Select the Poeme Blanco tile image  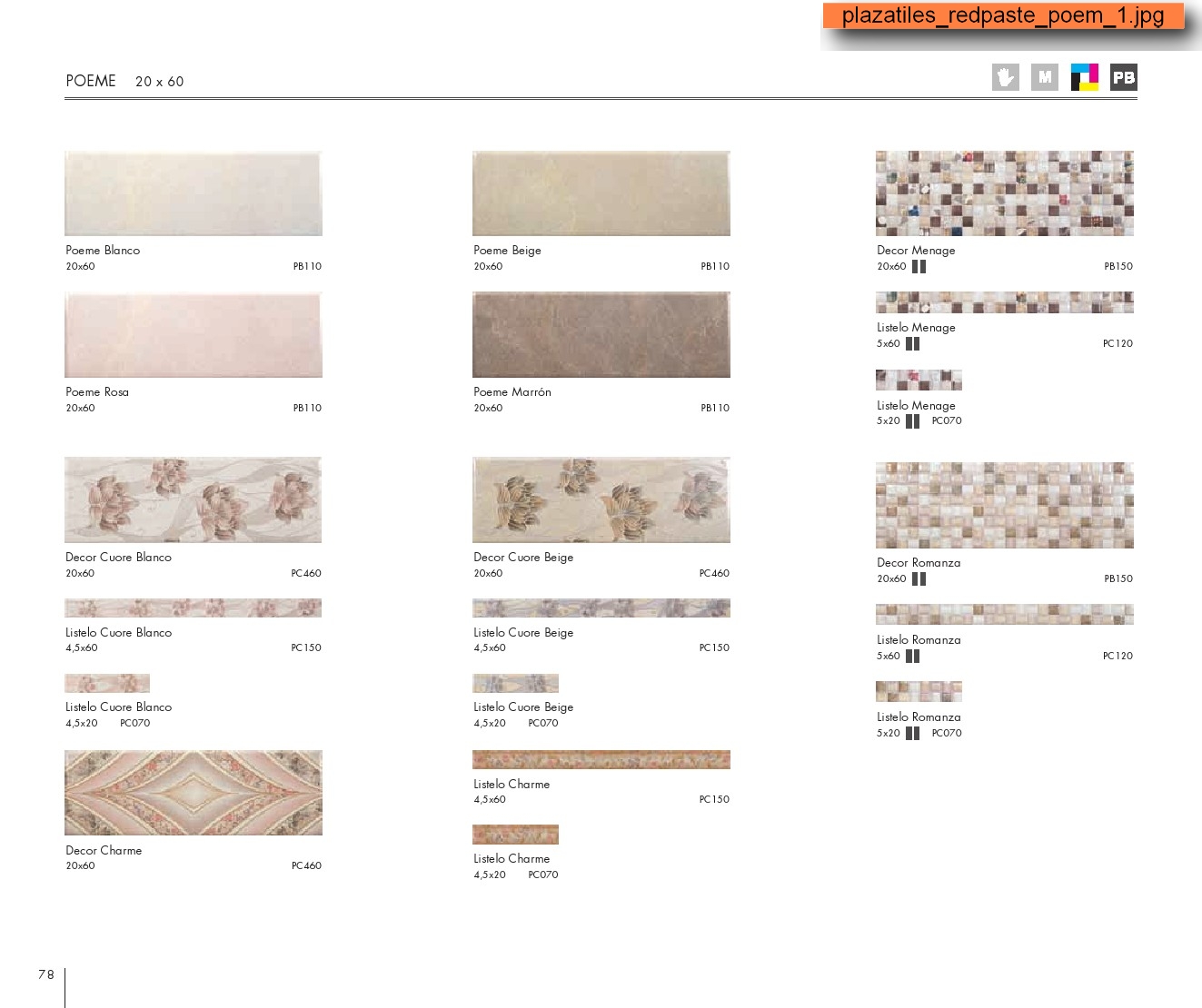click(194, 193)
